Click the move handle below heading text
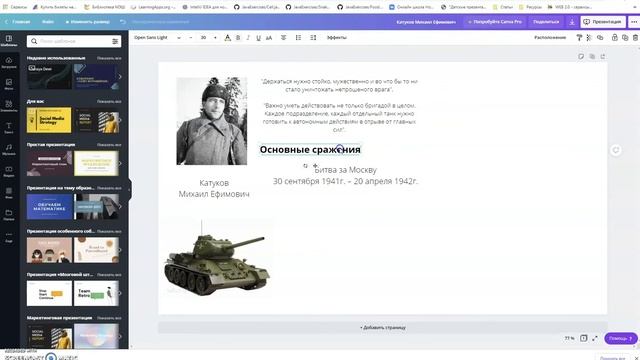The image size is (640, 360). tap(315, 166)
